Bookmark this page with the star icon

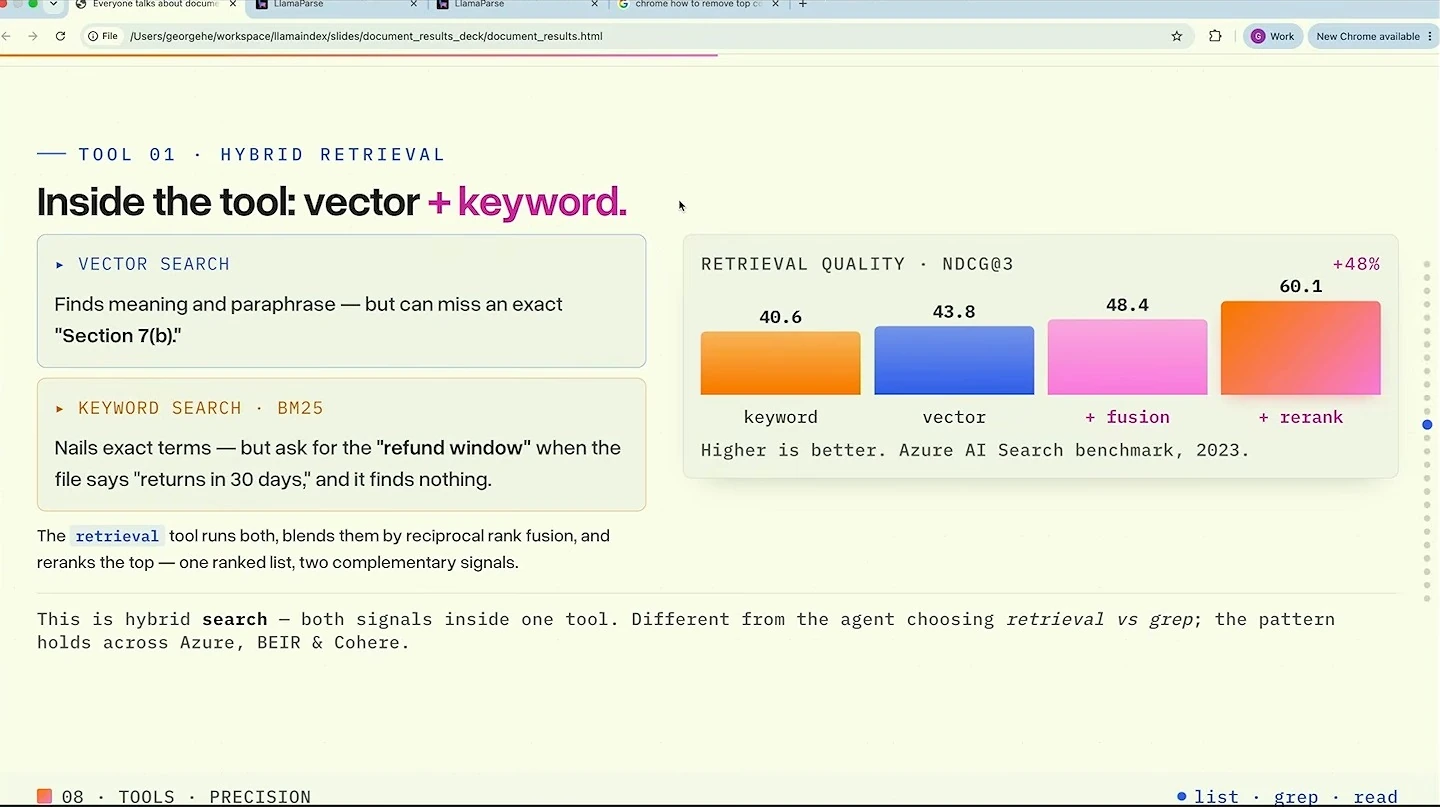(1177, 36)
